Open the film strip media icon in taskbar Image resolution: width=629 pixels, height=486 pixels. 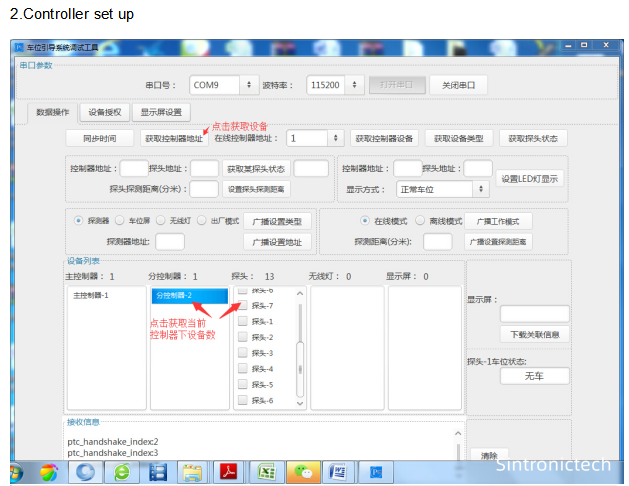(x=157, y=471)
